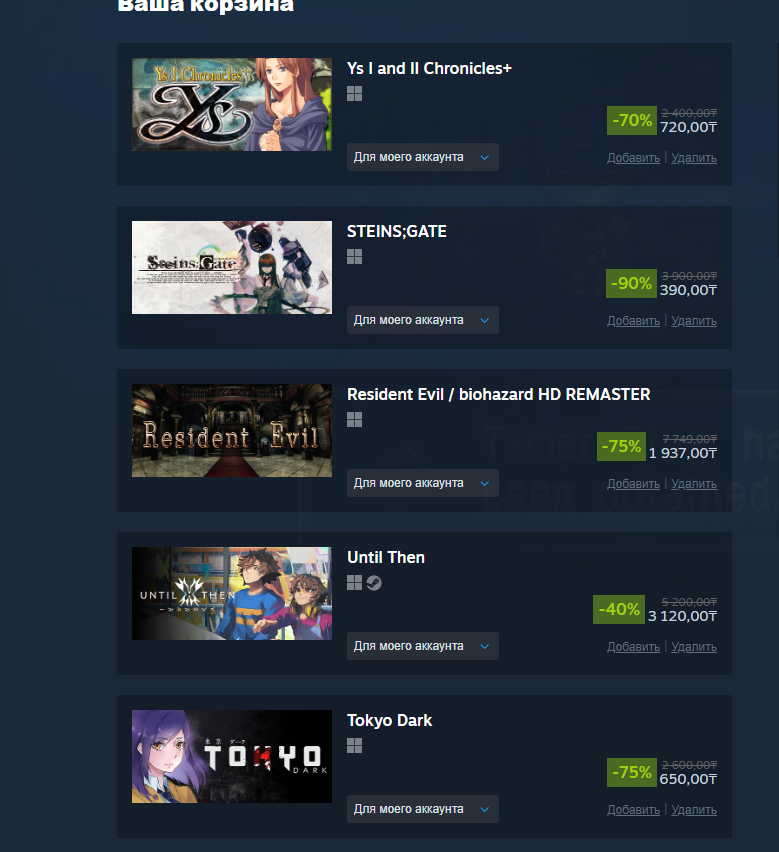Open the account dropdown for Resident Evil
The image size is (779, 852).
pyautogui.click(x=423, y=483)
